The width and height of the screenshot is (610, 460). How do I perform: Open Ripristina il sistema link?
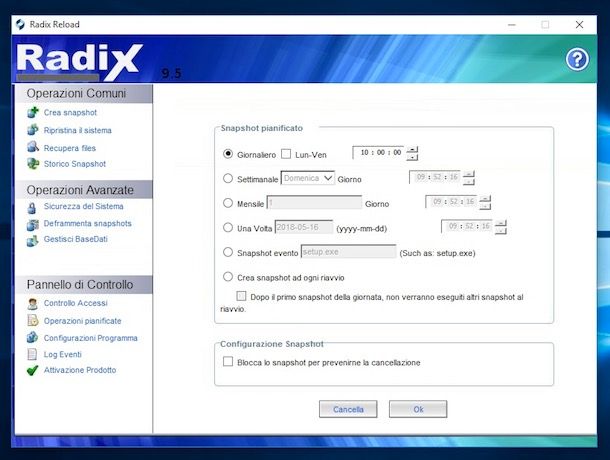78,130
